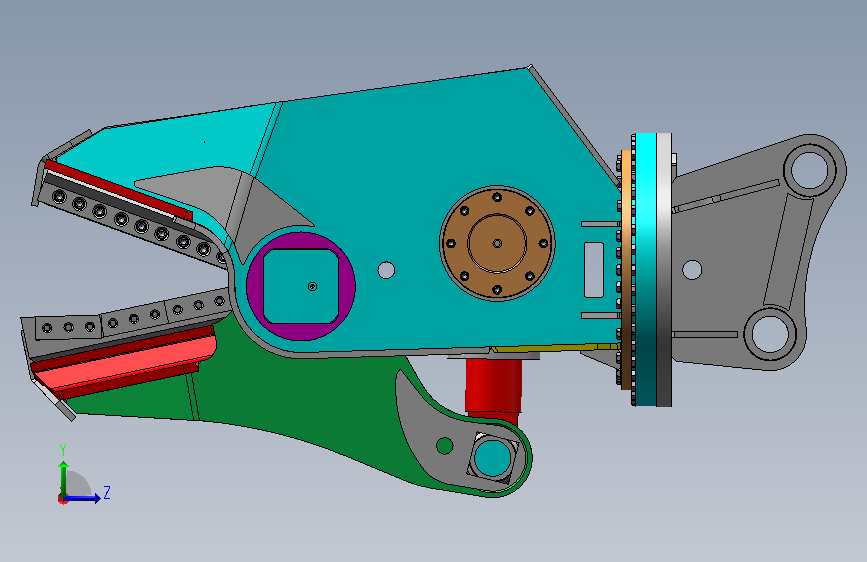Pick the red hydraulic cylinder rod
The height and width of the screenshot is (562, 867).
click(493, 386)
